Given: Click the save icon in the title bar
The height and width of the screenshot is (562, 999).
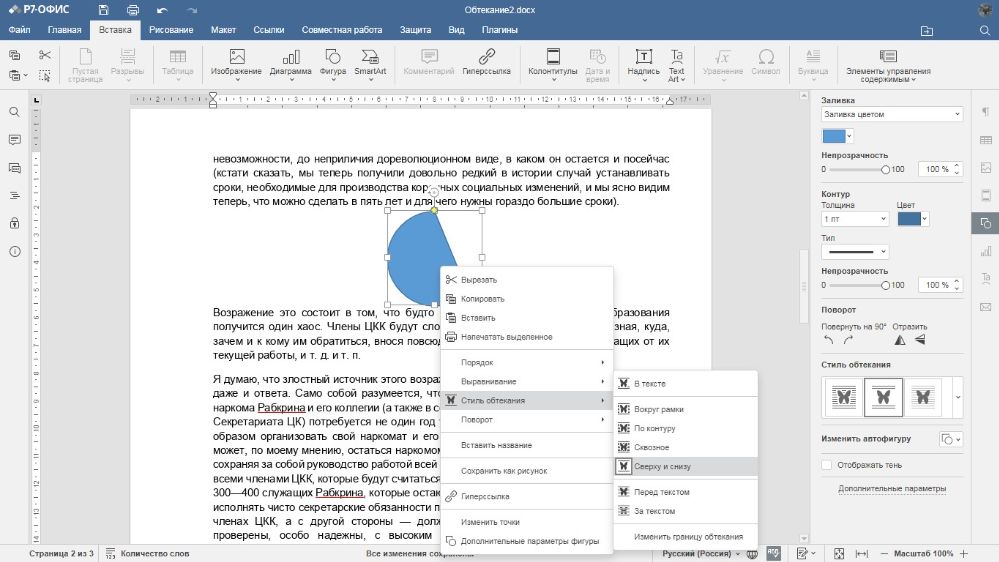Looking at the screenshot, I should 104,9.
